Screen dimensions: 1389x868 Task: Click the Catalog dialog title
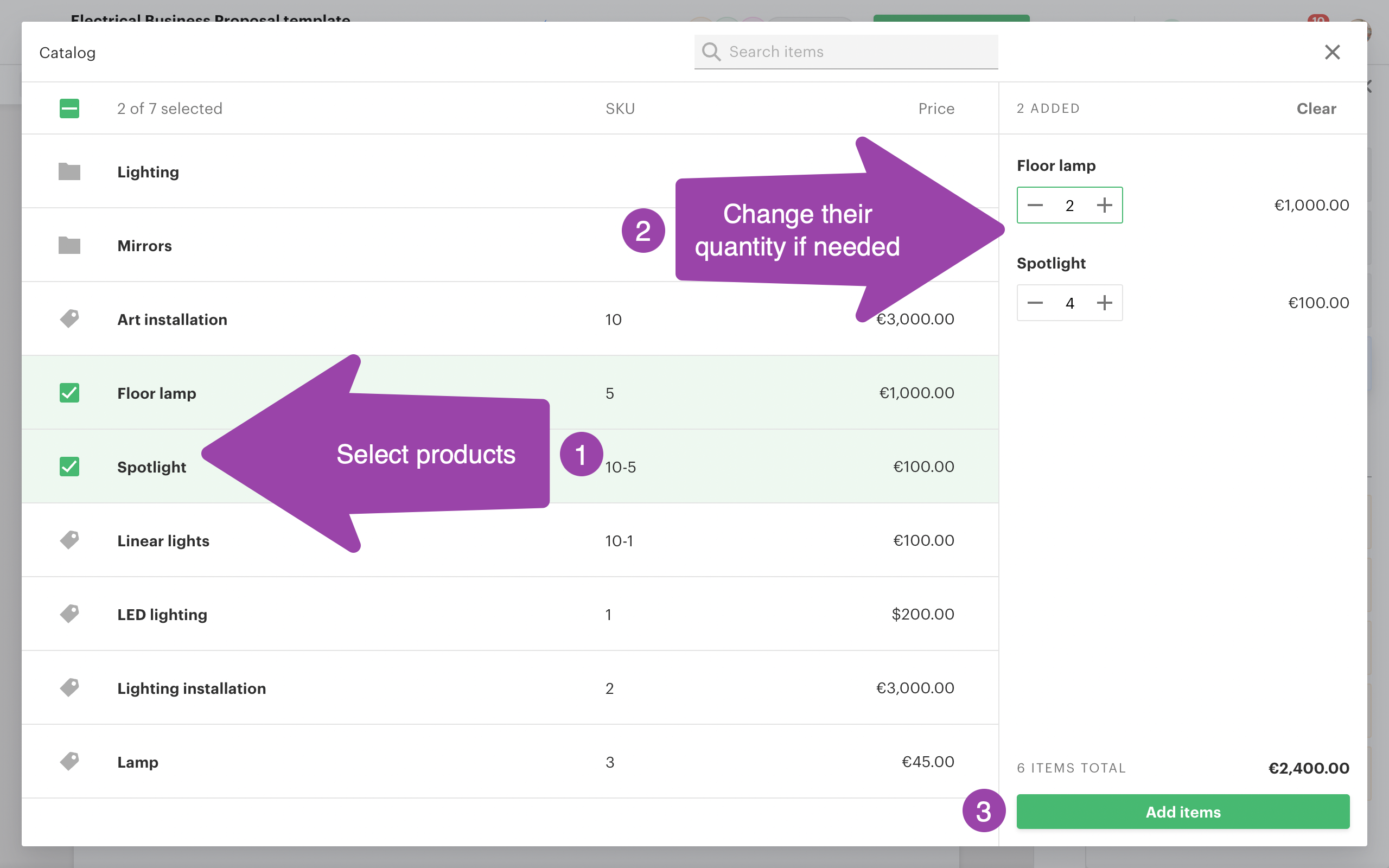pos(67,53)
